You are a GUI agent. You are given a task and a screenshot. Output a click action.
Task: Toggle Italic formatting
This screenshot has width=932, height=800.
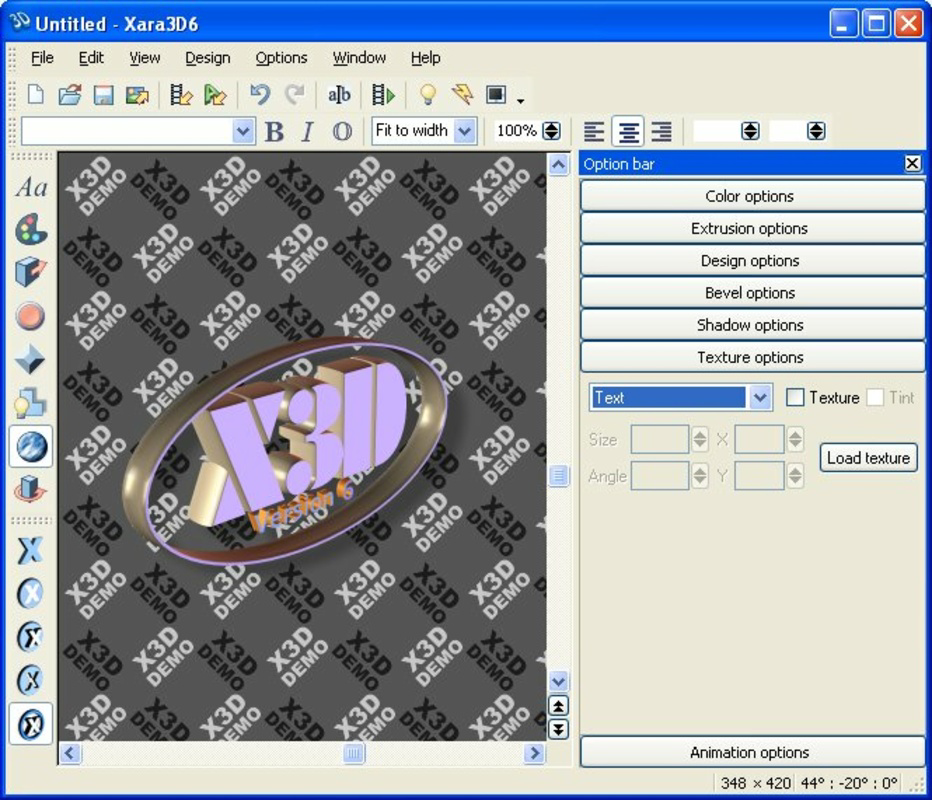coord(307,131)
